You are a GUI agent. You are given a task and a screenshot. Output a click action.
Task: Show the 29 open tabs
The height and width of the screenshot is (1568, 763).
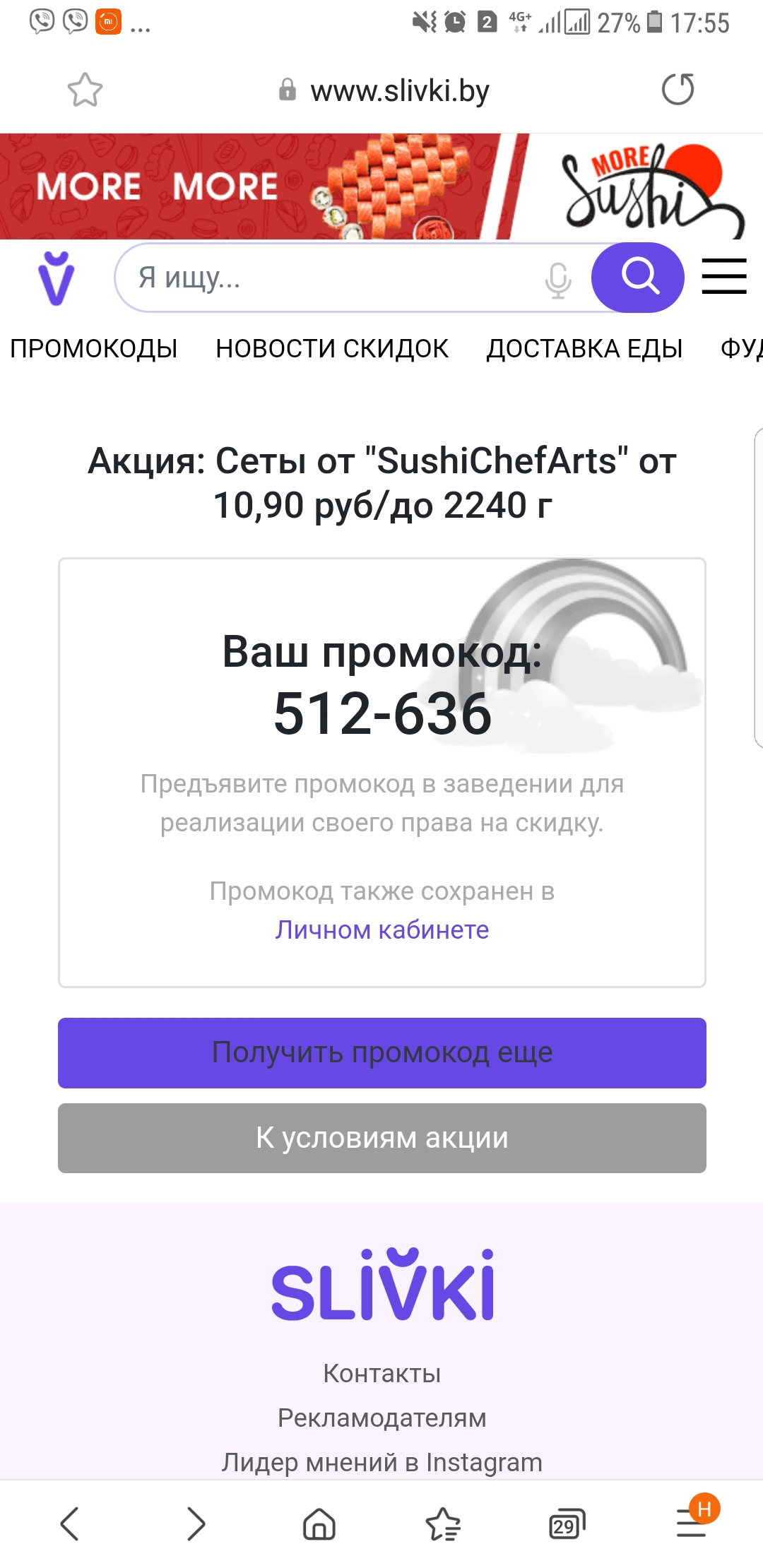point(567,1524)
